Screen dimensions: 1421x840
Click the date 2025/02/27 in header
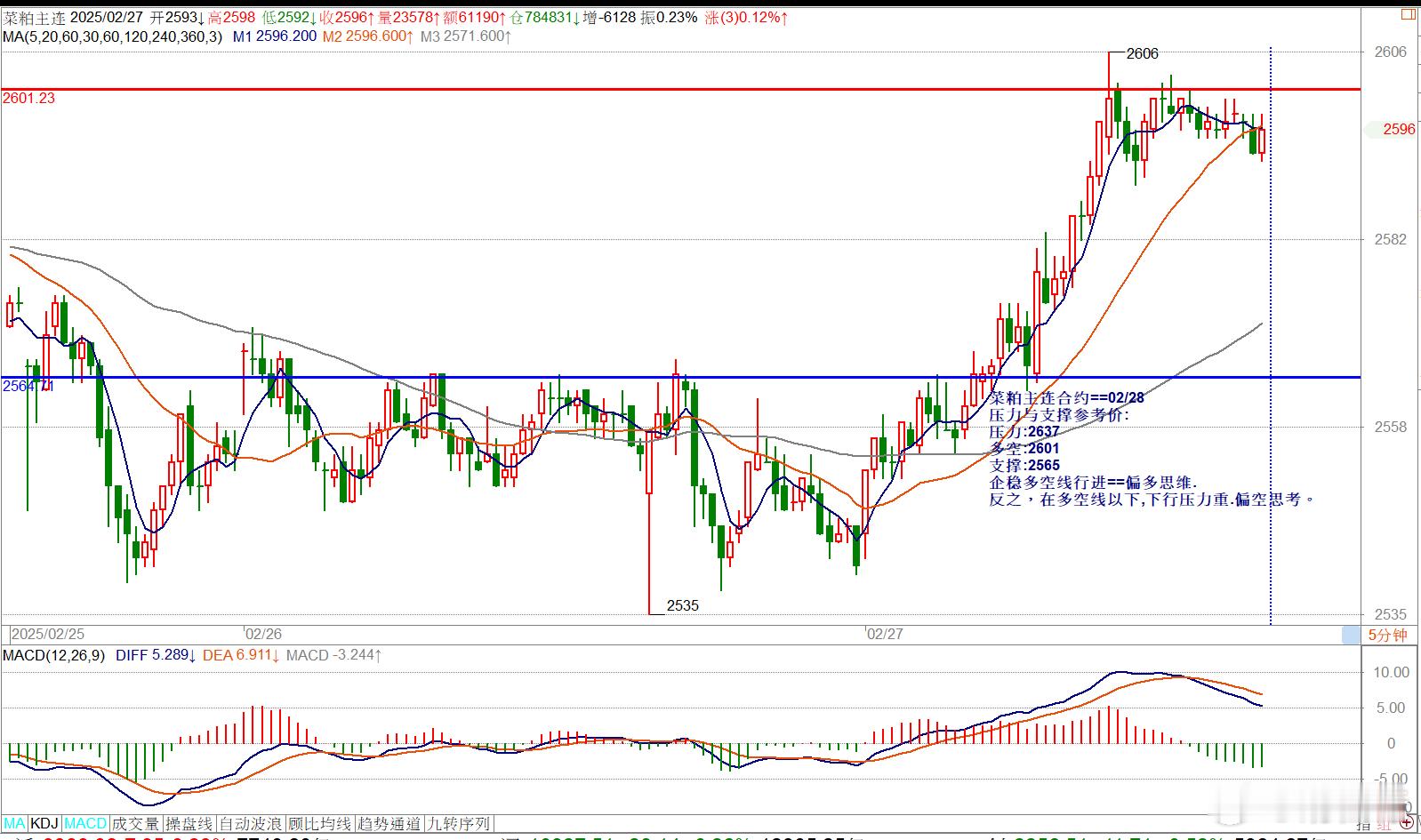106,17
